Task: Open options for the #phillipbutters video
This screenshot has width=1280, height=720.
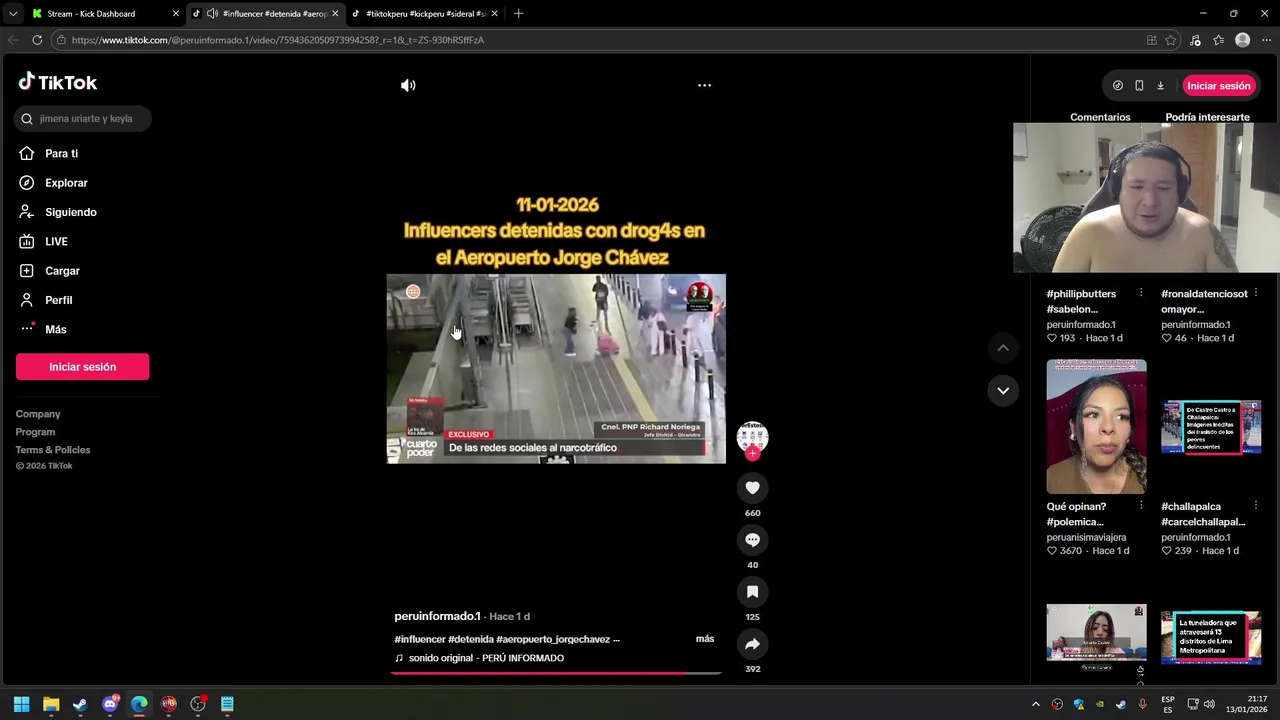Action: tap(1141, 293)
